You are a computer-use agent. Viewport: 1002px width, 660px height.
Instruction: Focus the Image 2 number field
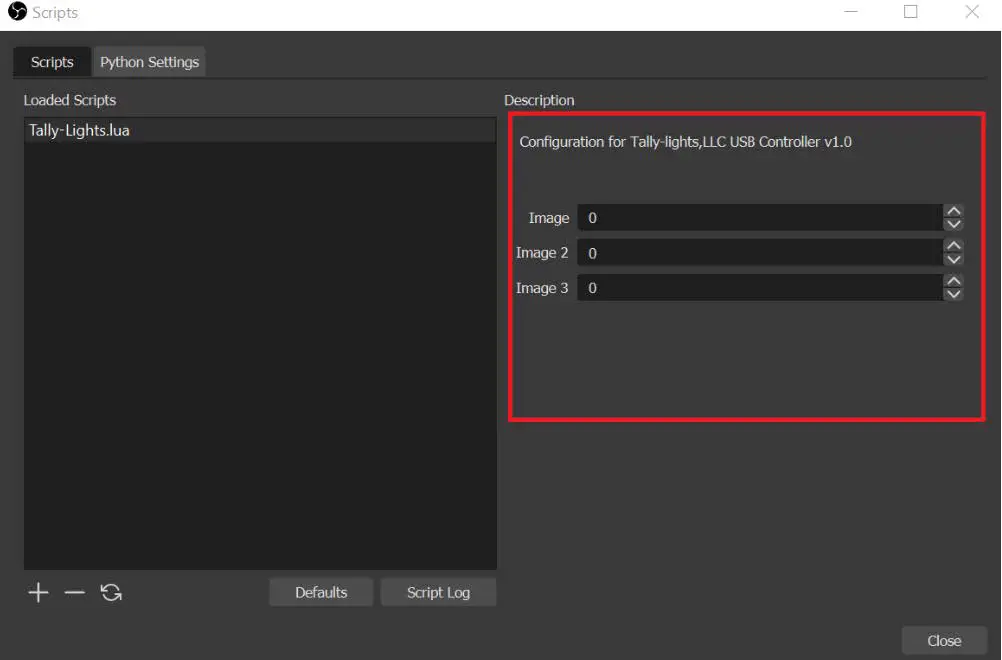tap(760, 253)
